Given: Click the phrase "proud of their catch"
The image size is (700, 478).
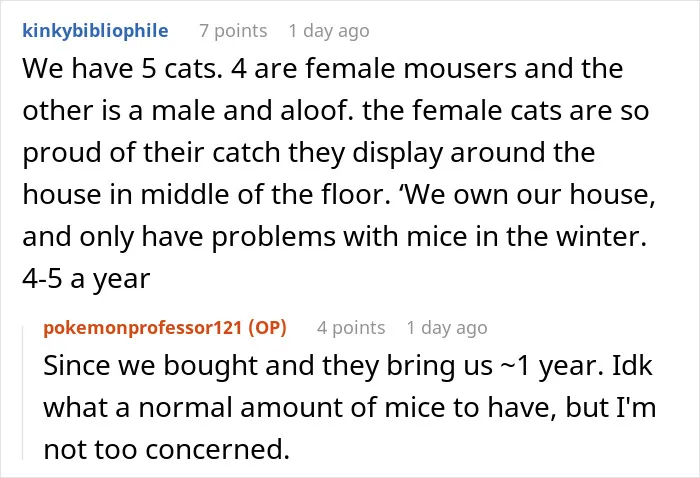Looking at the screenshot, I should (x=152, y=153).
